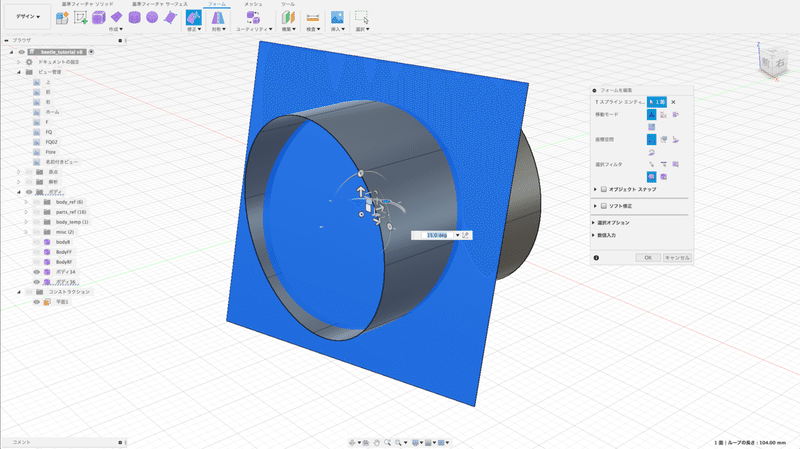This screenshot has height=449, width=800.
Task: Select the Plane form primitive tool
Action: pyautogui.click(x=116, y=17)
